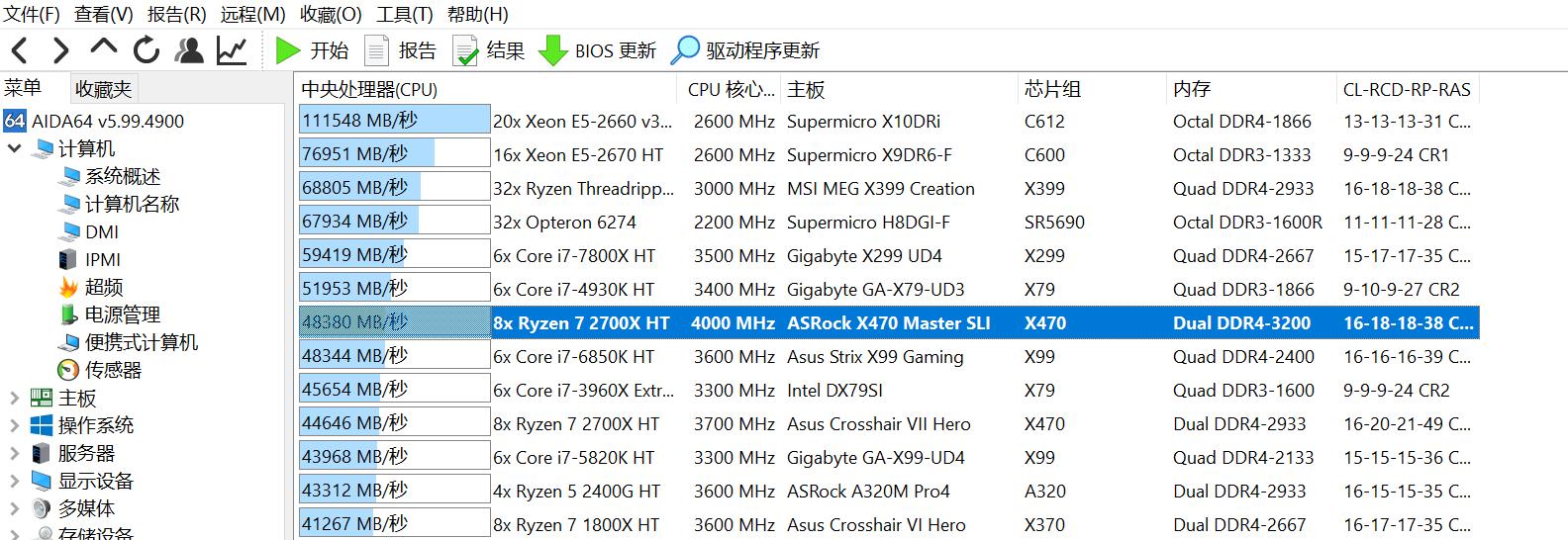Start the benchmark with 开始 button
The image size is (1568, 540).
tap(312, 50)
